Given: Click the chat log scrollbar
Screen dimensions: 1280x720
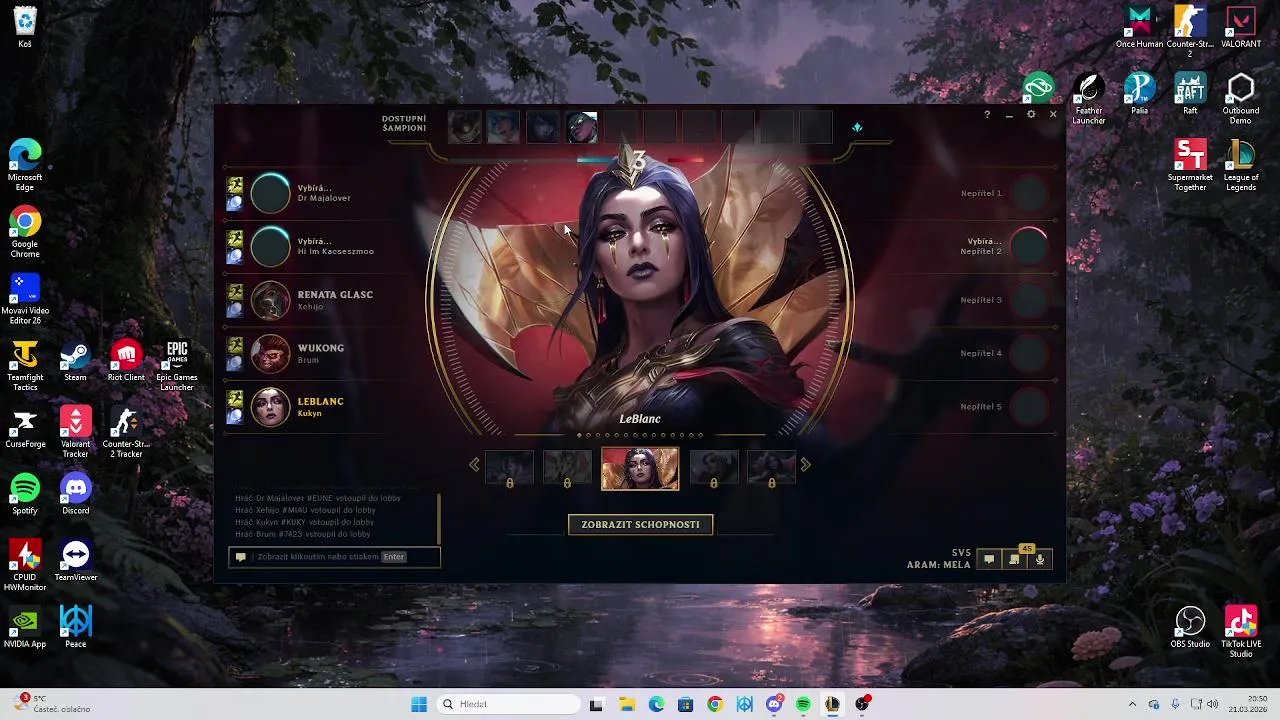Looking at the screenshot, I should (439, 517).
